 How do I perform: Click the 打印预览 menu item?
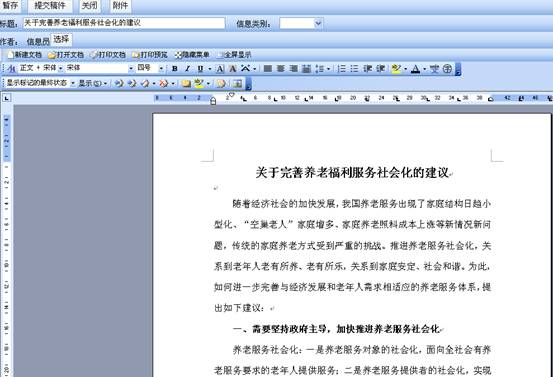150,55
